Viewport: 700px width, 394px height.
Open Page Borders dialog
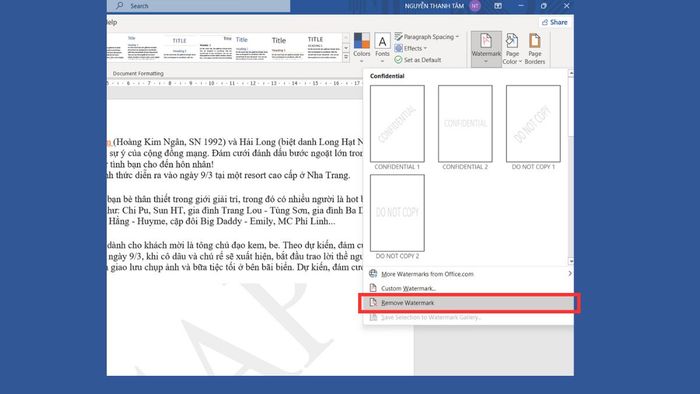click(534, 49)
